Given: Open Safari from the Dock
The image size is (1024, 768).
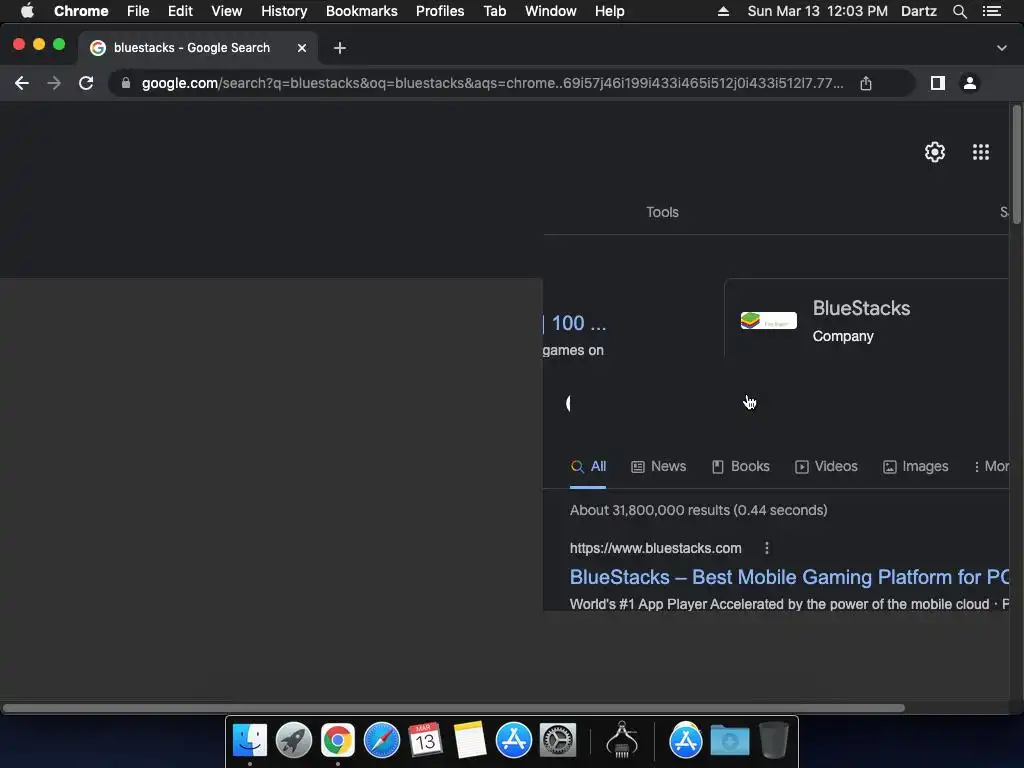Looking at the screenshot, I should click(x=381, y=740).
